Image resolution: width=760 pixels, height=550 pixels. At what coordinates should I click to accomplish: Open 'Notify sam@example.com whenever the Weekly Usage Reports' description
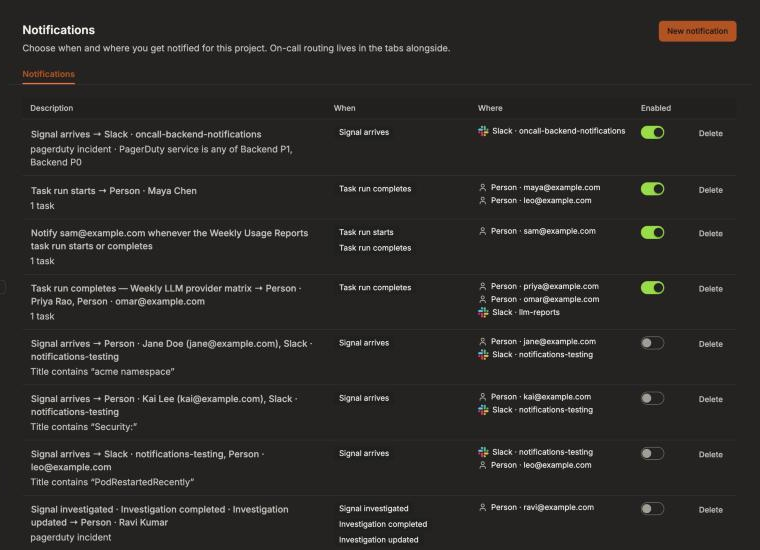click(x=169, y=239)
